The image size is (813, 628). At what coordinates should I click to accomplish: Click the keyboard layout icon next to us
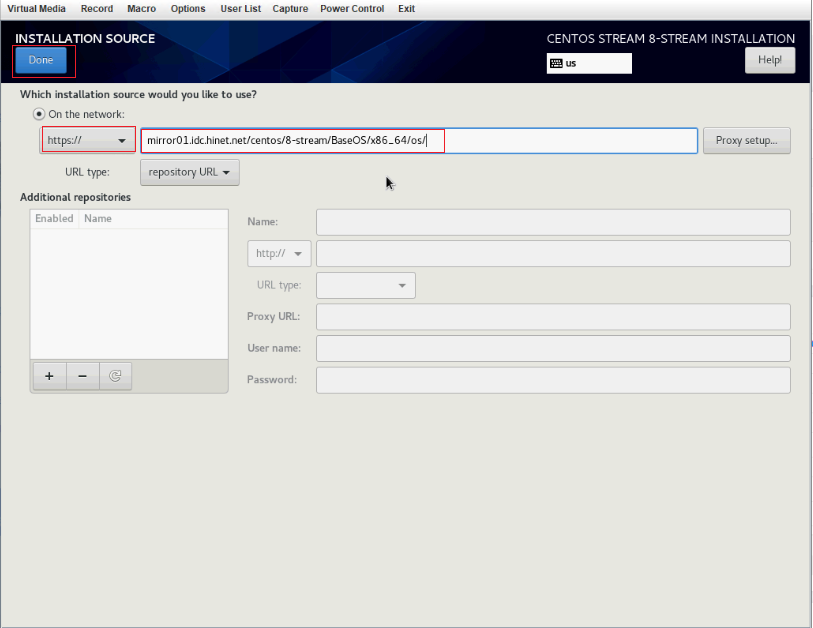click(x=556, y=63)
